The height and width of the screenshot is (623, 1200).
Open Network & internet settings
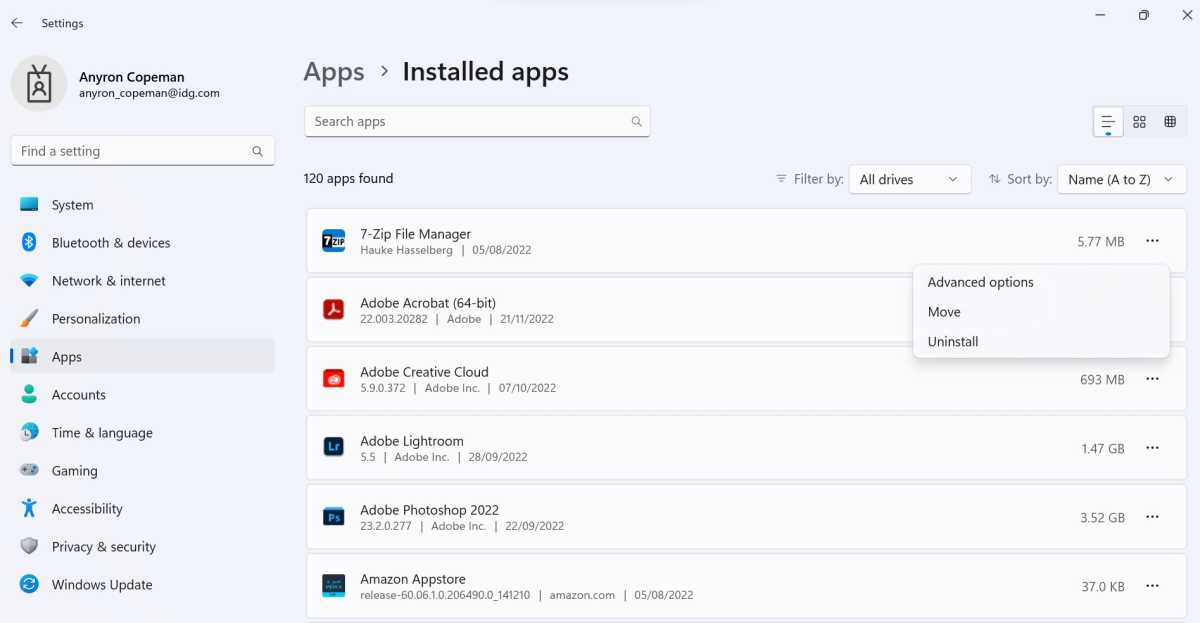pyautogui.click(x=142, y=281)
